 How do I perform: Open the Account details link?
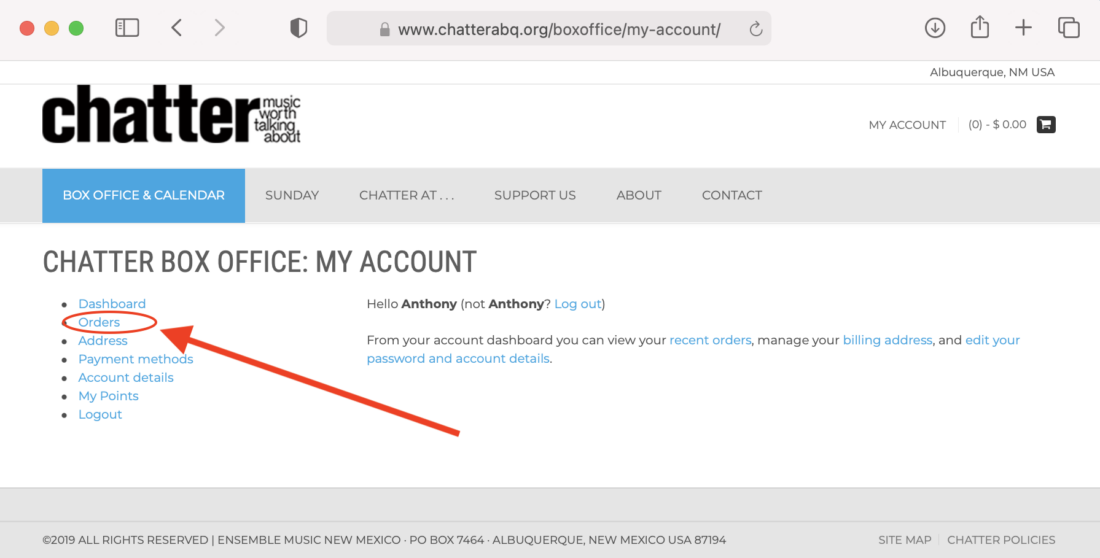pyautogui.click(x=126, y=378)
